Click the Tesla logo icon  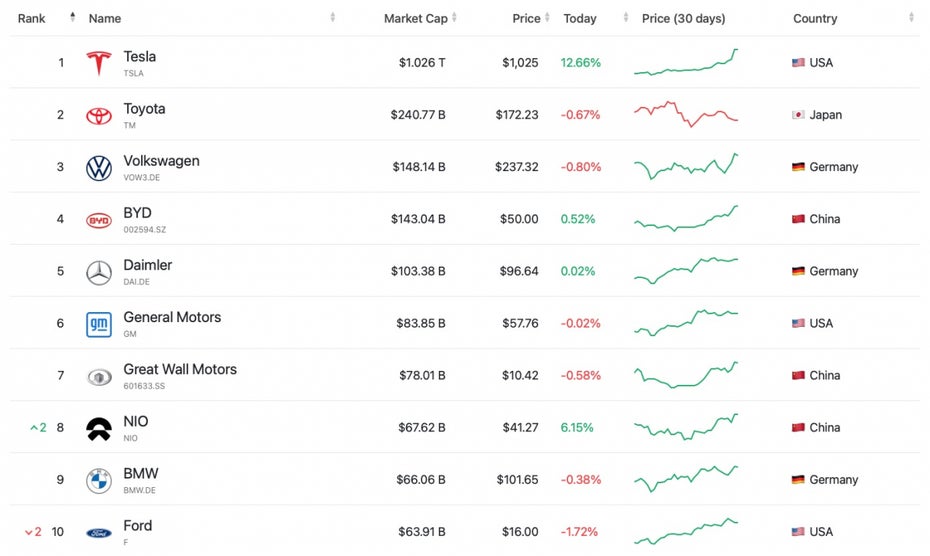(x=98, y=63)
